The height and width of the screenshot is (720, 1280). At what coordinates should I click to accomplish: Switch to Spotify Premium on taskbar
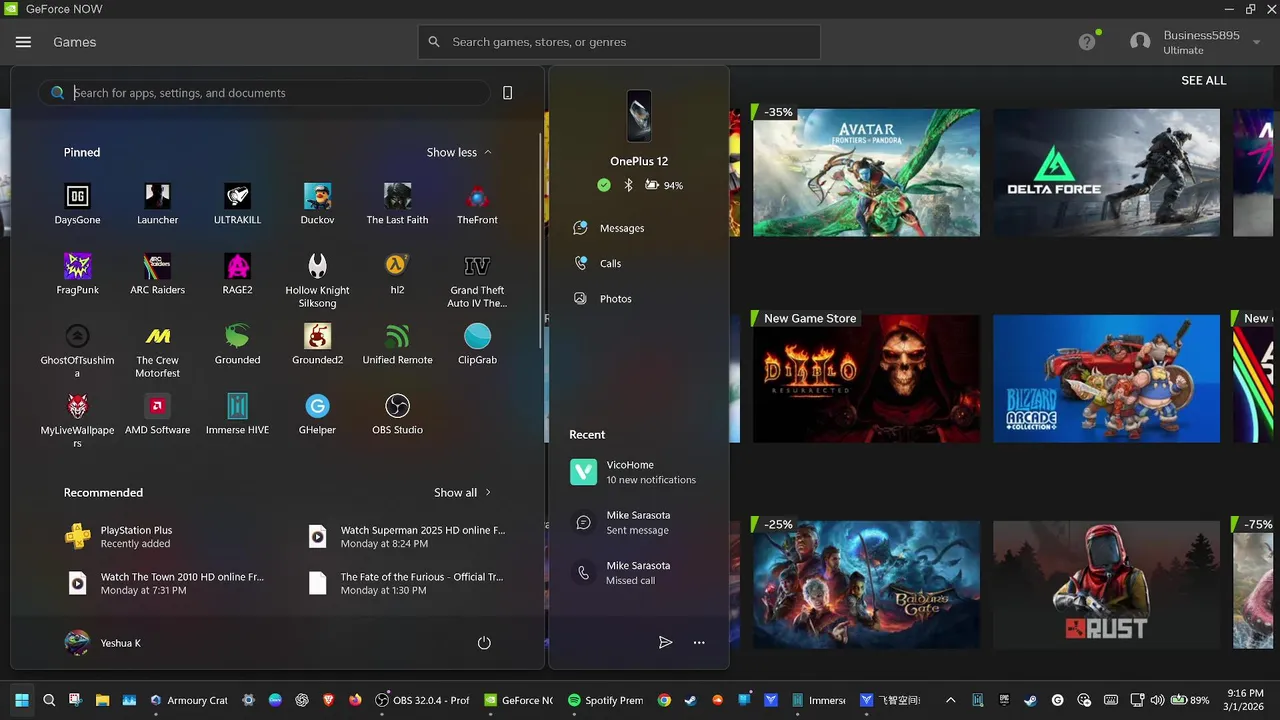[605, 700]
